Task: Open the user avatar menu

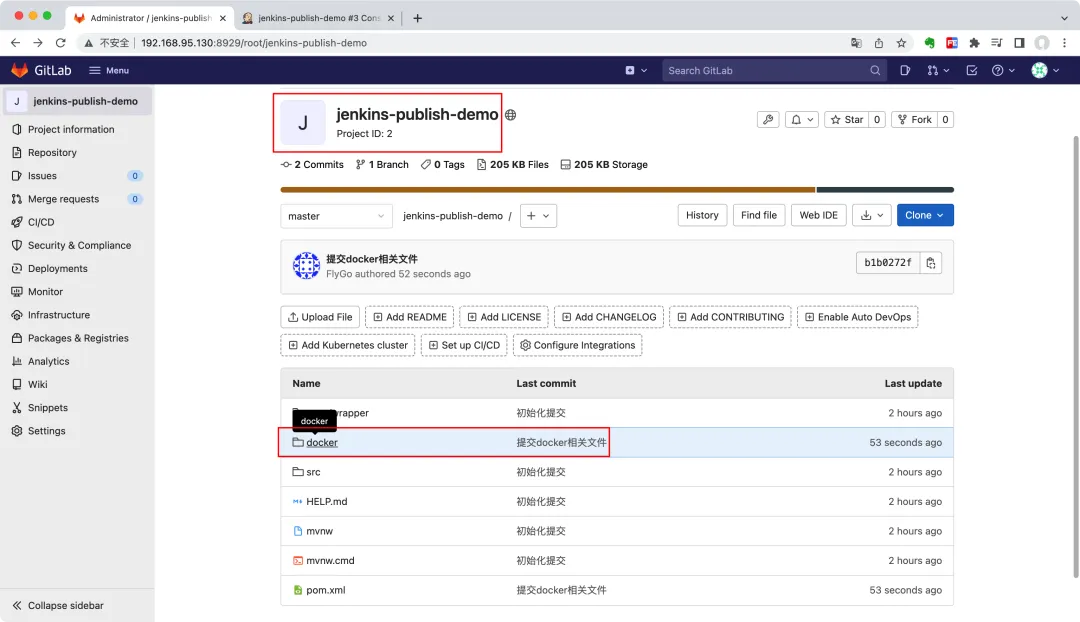Action: [1045, 70]
